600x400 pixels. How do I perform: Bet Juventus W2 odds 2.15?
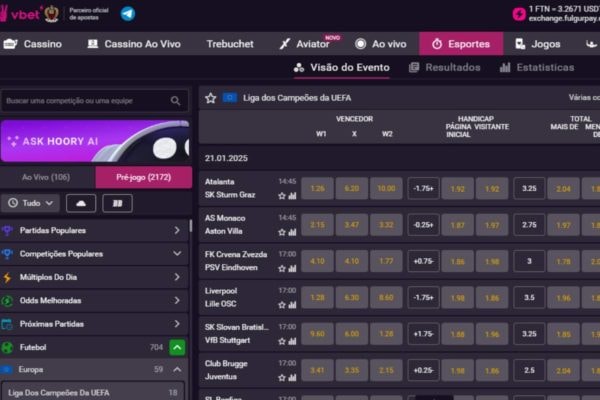click(386, 370)
